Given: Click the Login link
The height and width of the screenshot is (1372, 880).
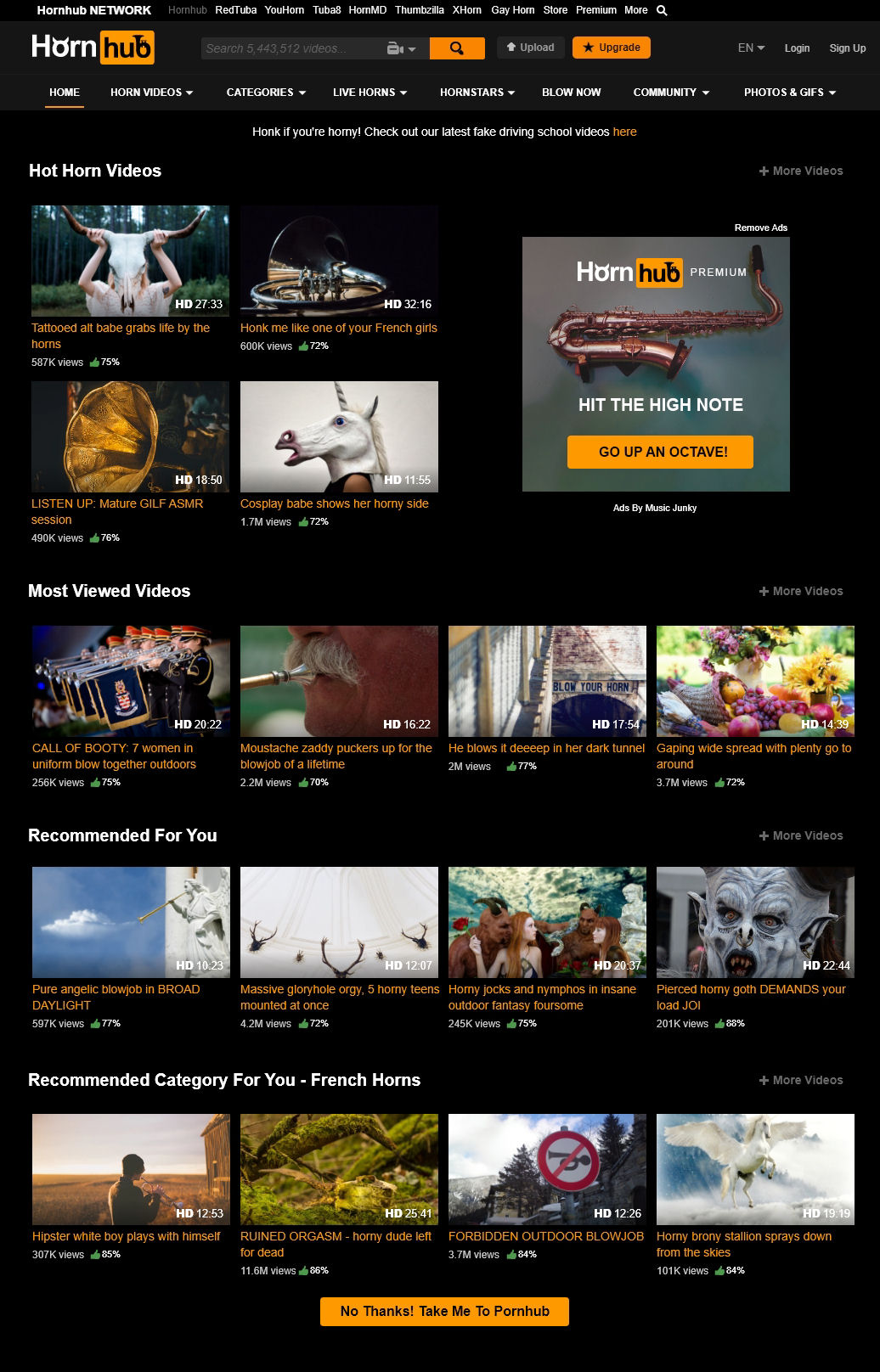Looking at the screenshot, I should click(797, 48).
